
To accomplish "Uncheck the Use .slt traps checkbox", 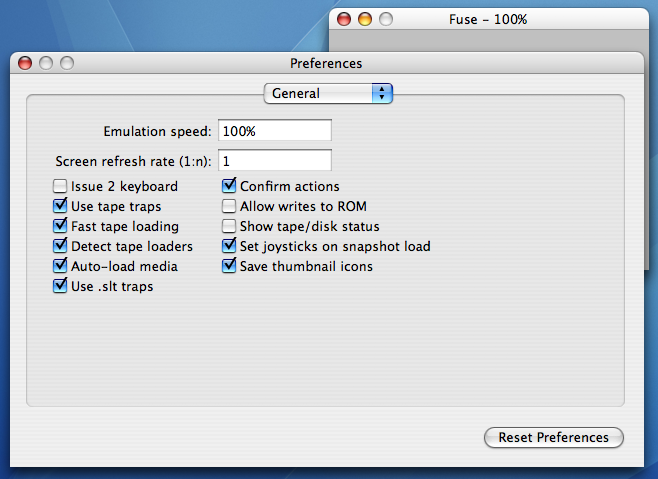I will (x=60, y=287).
